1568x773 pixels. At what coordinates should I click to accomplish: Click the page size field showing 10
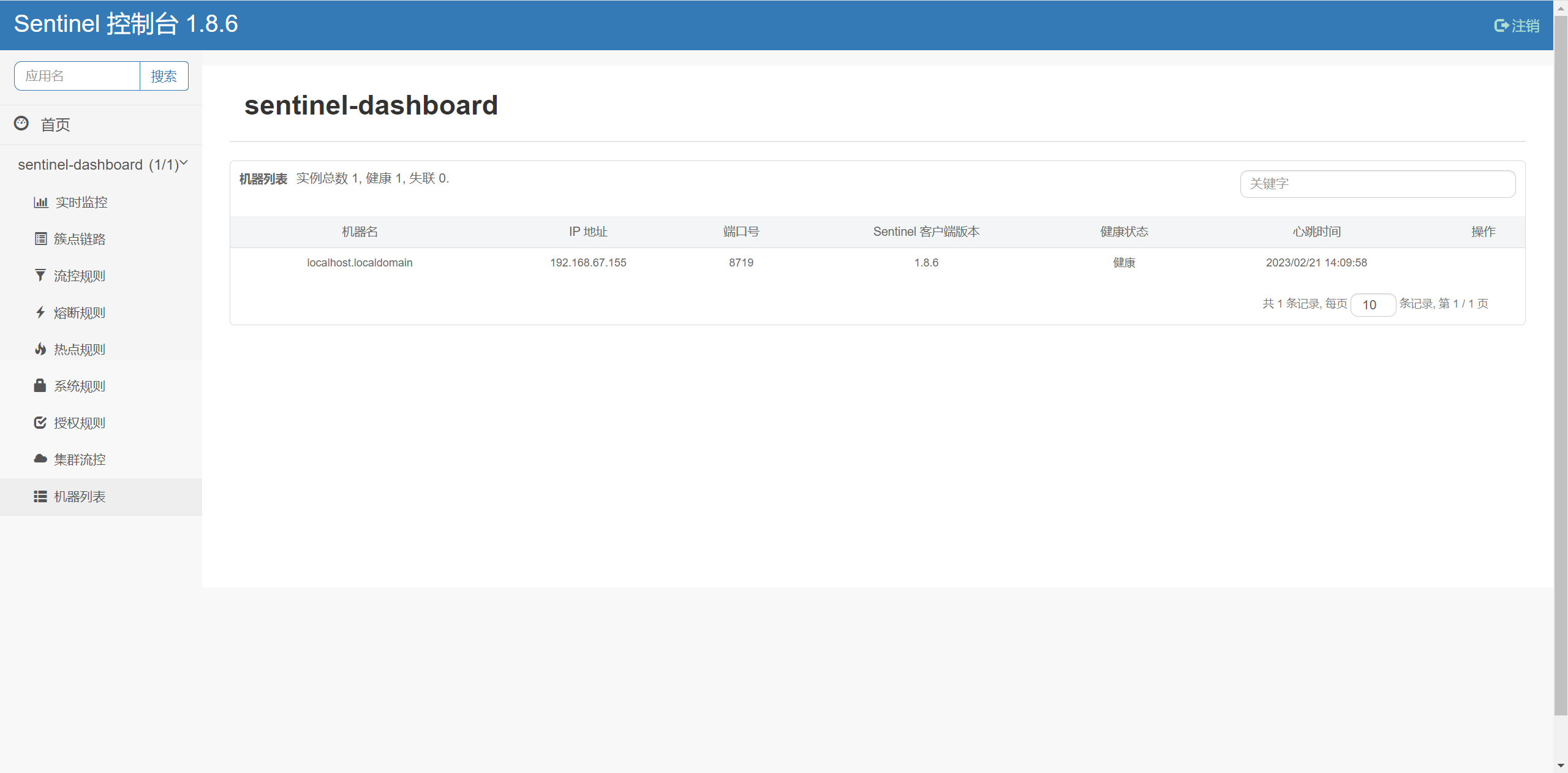coord(1373,304)
